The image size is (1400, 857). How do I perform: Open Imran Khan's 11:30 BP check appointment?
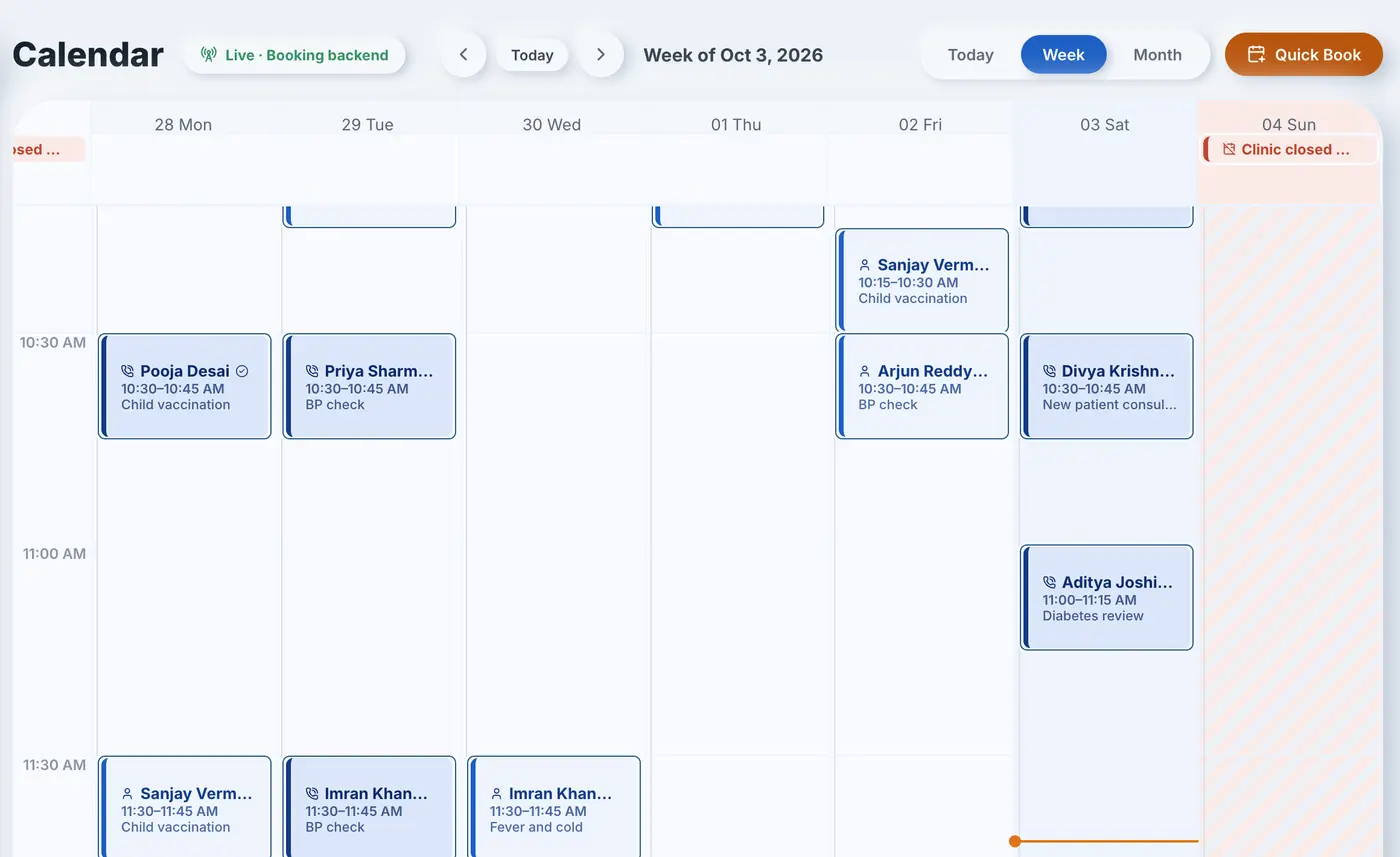[x=369, y=807]
